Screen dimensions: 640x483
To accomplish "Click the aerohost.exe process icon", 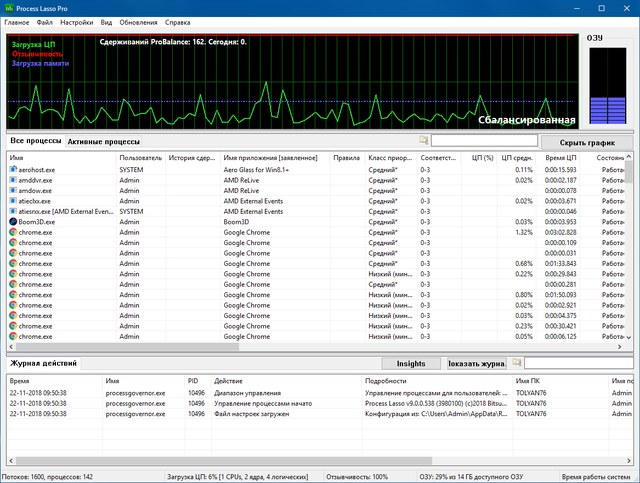I will (13, 170).
